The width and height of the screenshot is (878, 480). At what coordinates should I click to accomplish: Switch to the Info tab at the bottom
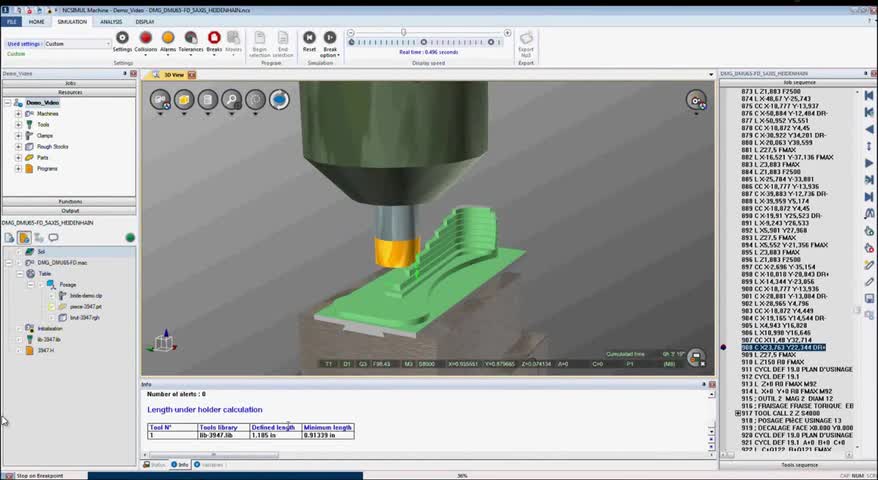coord(179,465)
